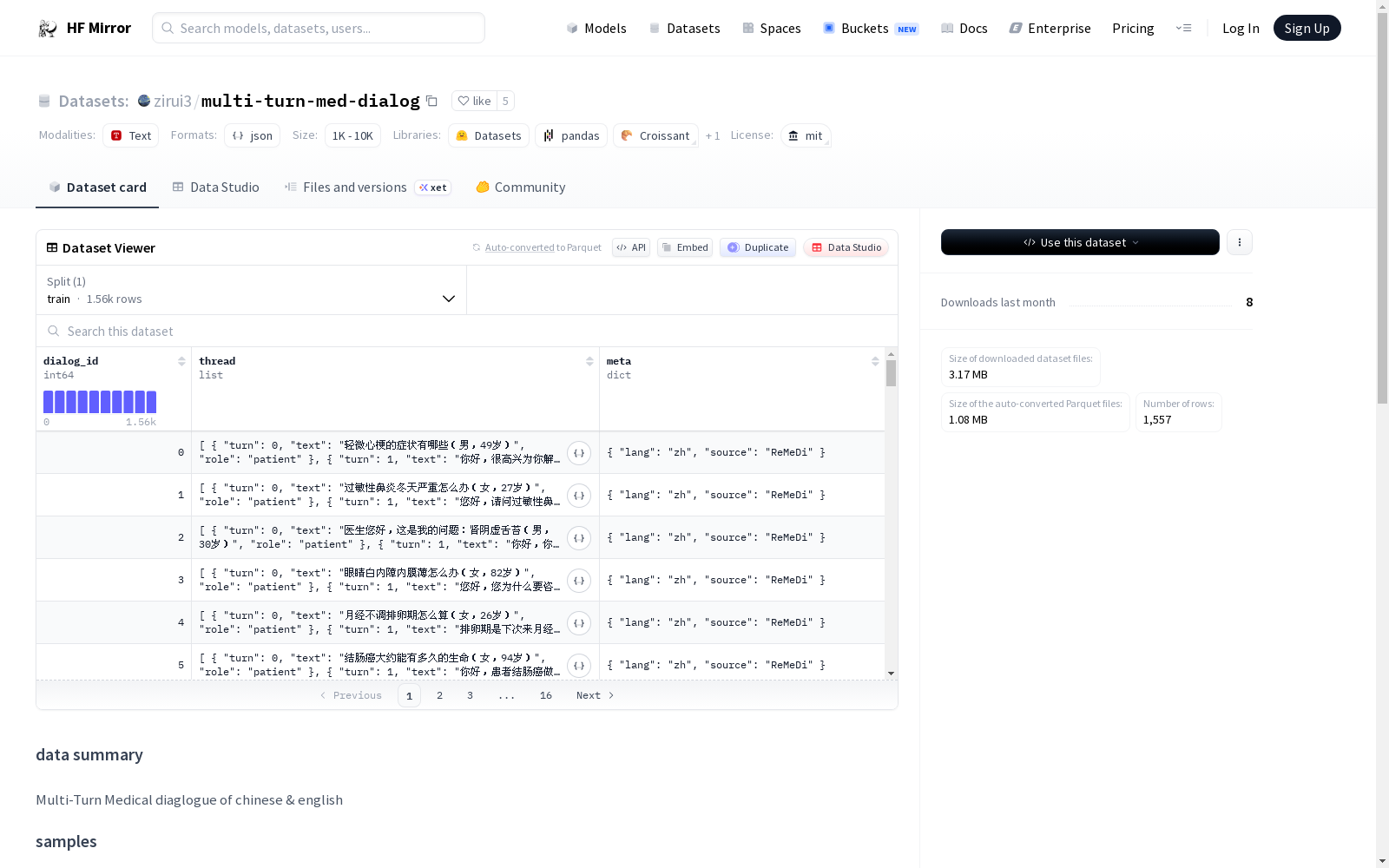The height and width of the screenshot is (868, 1389).
Task: Show the +1 more libraries
Action: (x=713, y=135)
